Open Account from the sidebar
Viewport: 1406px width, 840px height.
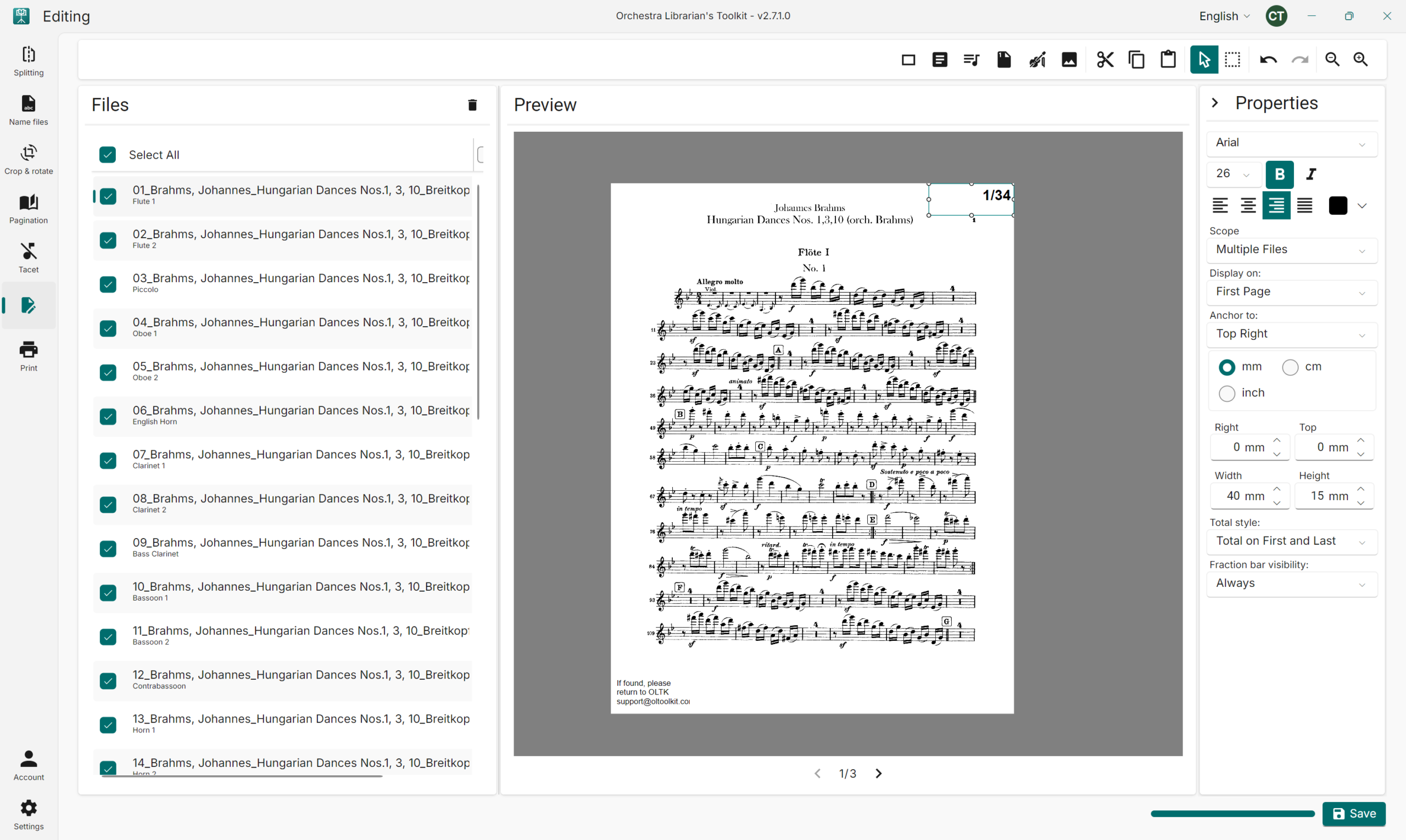point(29,765)
